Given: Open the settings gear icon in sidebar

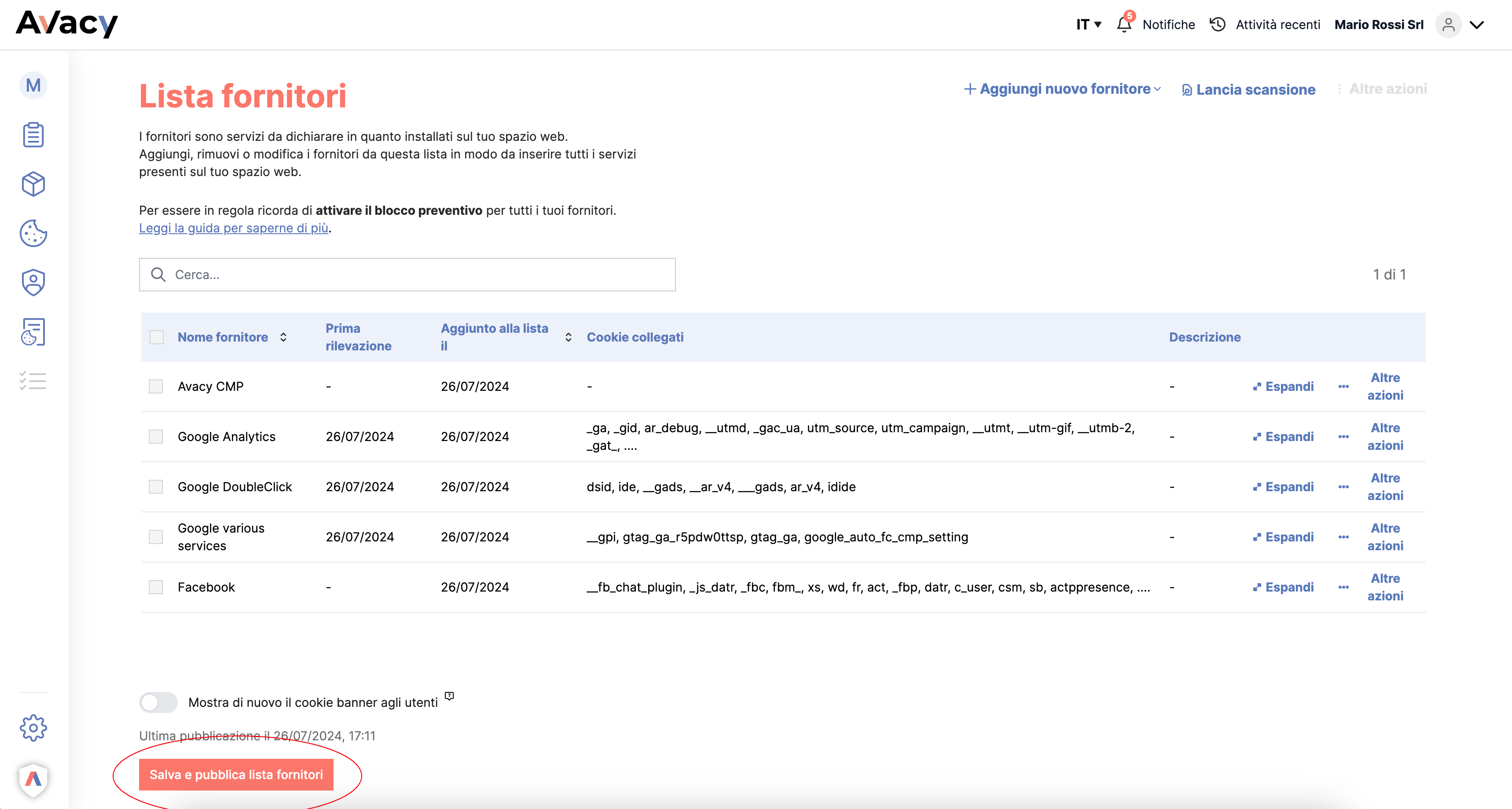Looking at the screenshot, I should (x=33, y=728).
